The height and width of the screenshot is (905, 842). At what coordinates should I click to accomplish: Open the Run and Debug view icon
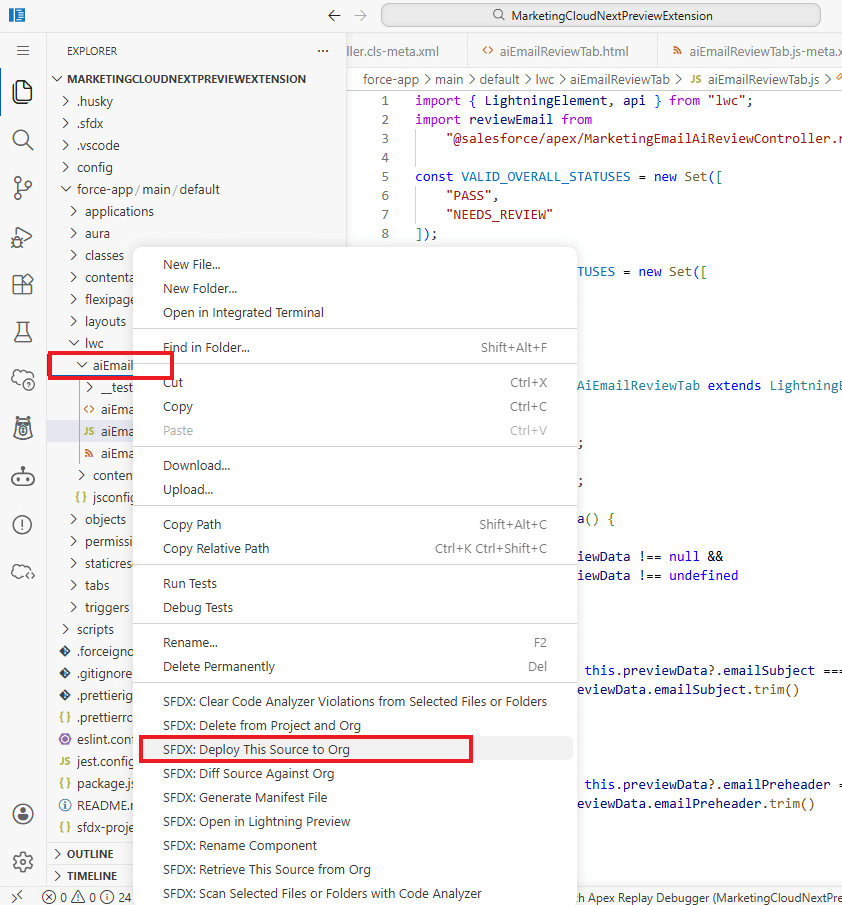tap(23, 237)
